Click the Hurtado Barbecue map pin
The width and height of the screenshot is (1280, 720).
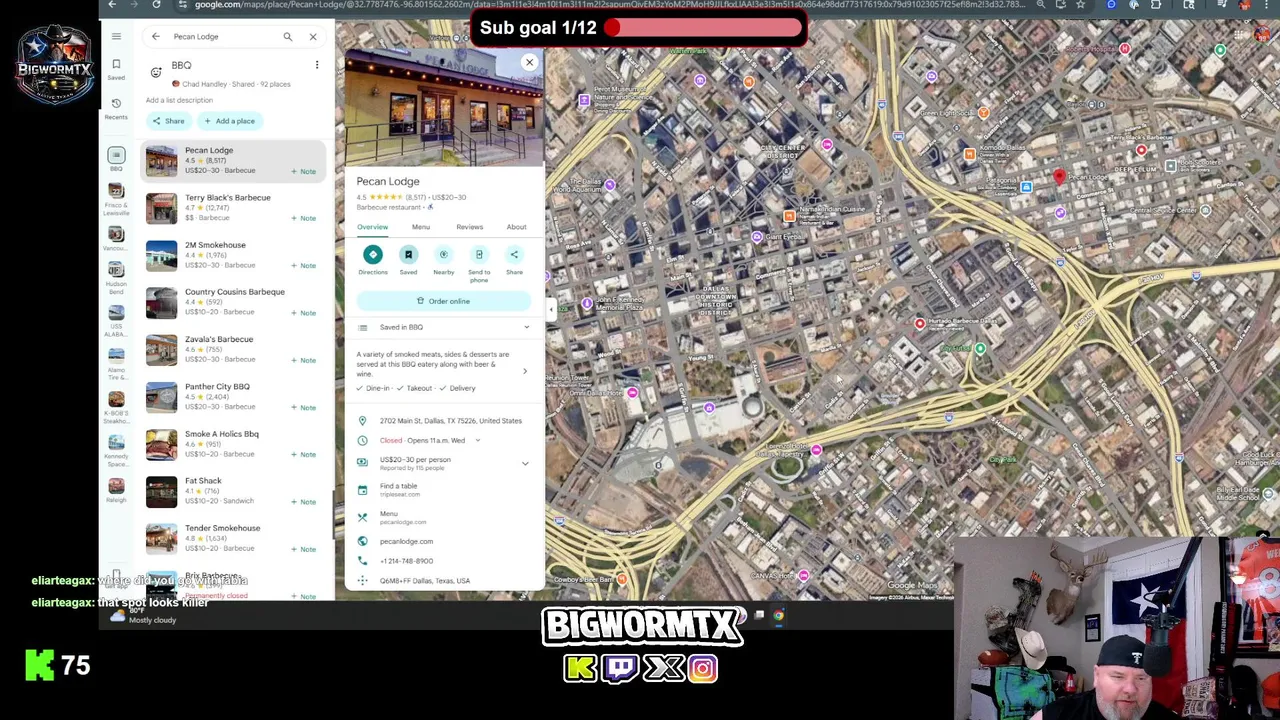[x=920, y=323]
